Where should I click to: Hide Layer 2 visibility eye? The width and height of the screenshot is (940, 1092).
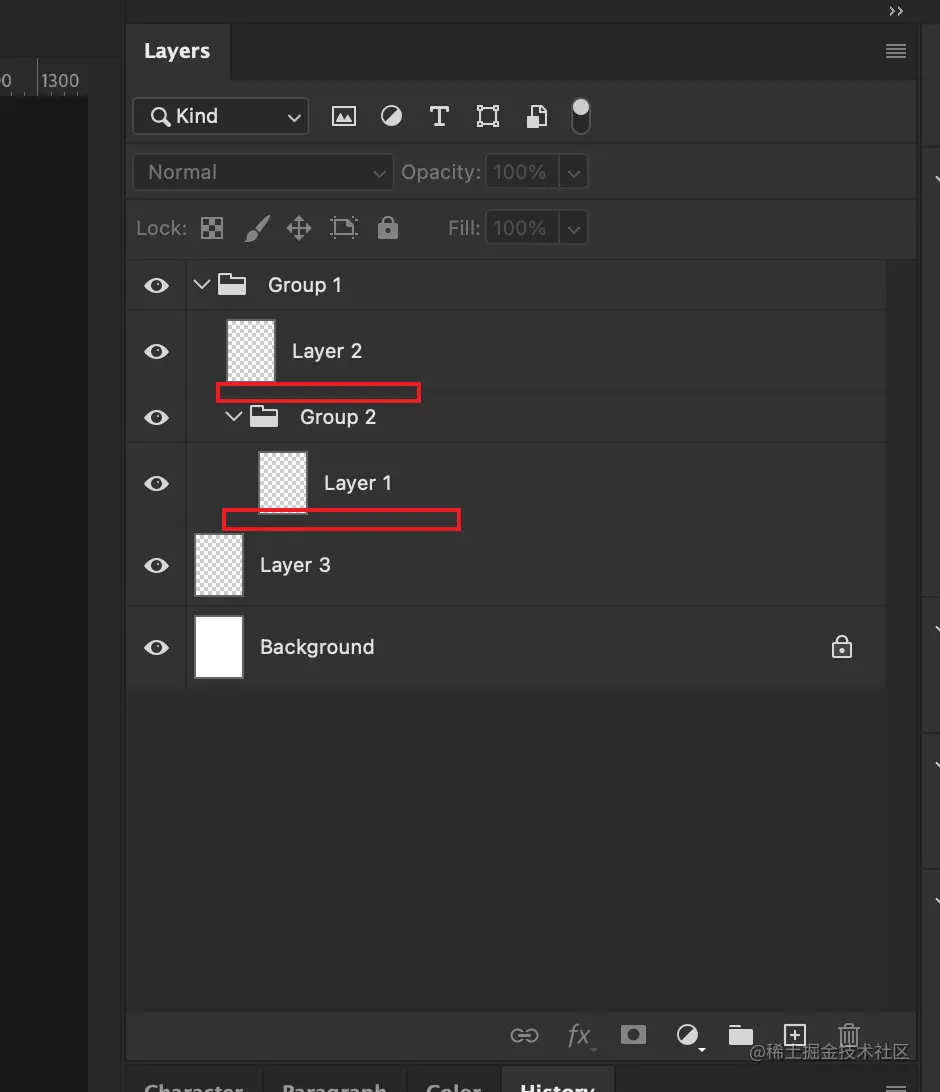click(x=157, y=352)
